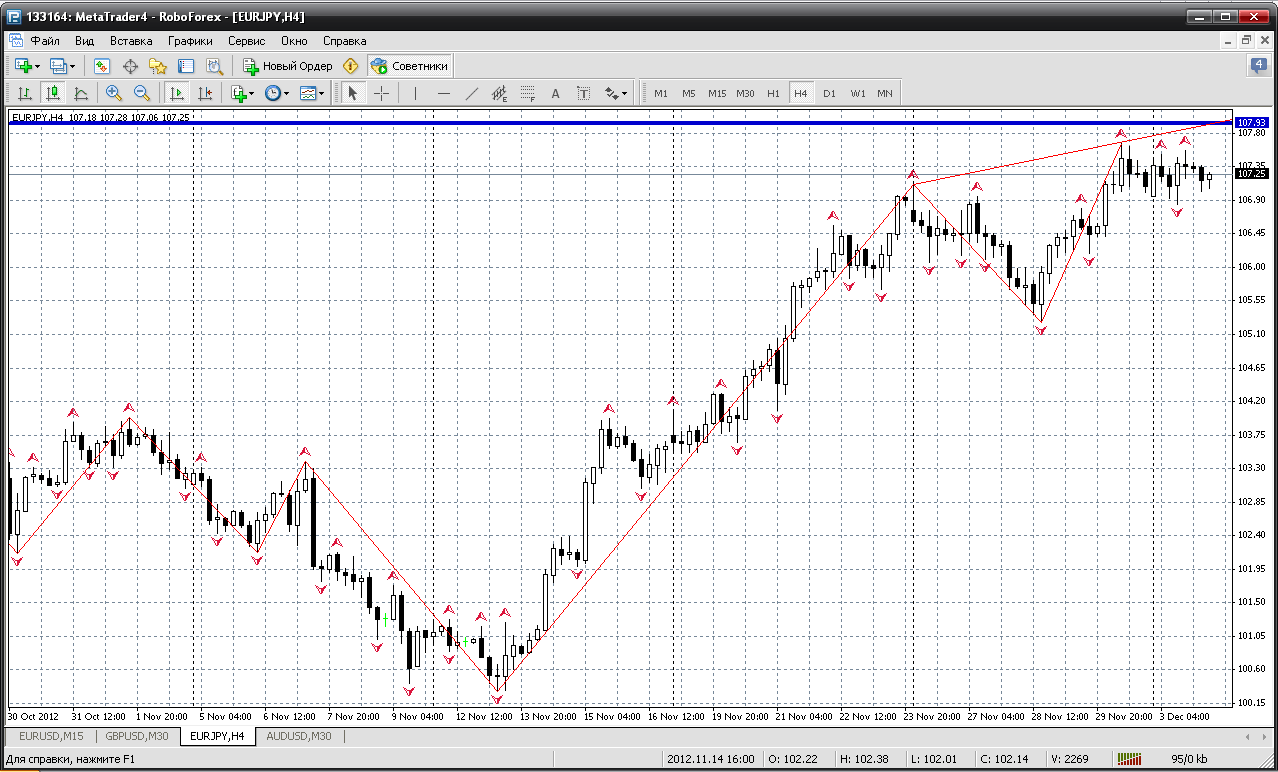Set timeframe to M15
Screen dimensions: 1278x772
pos(717,93)
